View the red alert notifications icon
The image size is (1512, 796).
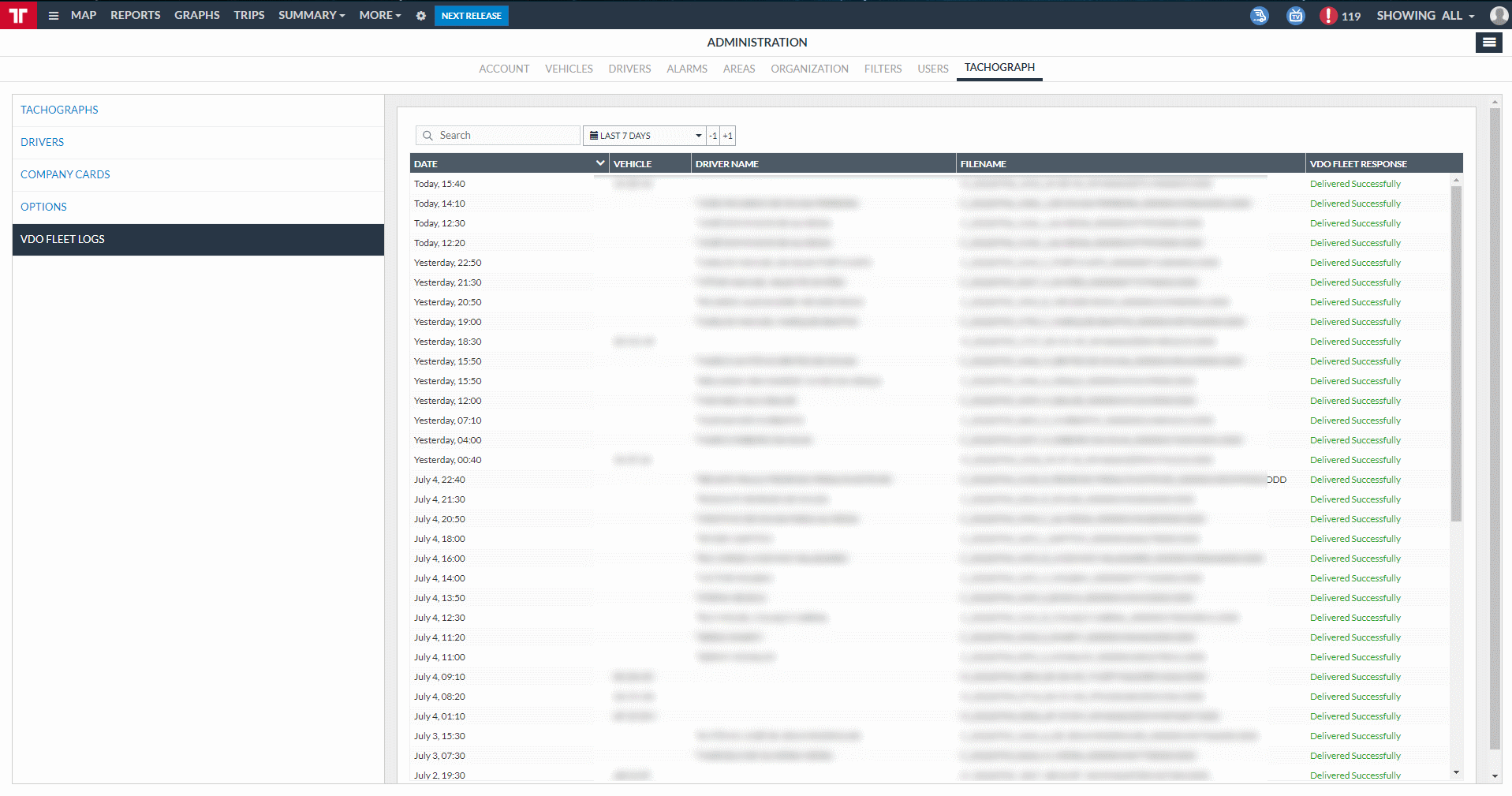pyautogui.click(x=1328, y=16)
